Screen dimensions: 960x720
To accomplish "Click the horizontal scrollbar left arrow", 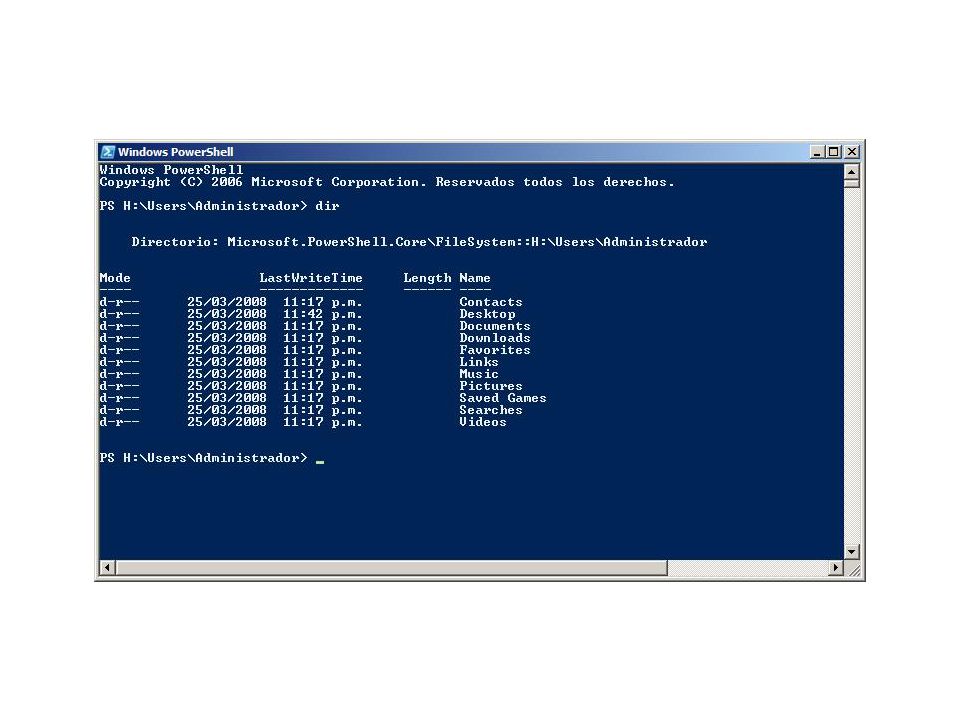I will 107,568.
